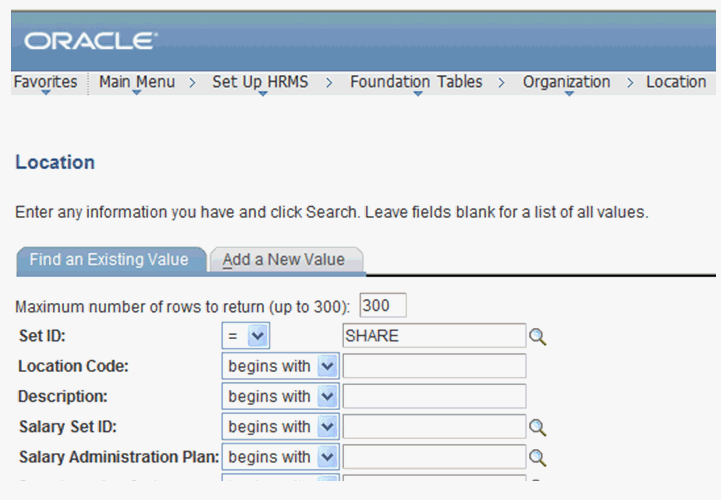Screen dimensions: 721x500
Task: Click the 'Salary Administration Plan:' label
Action: pos(119,458)
